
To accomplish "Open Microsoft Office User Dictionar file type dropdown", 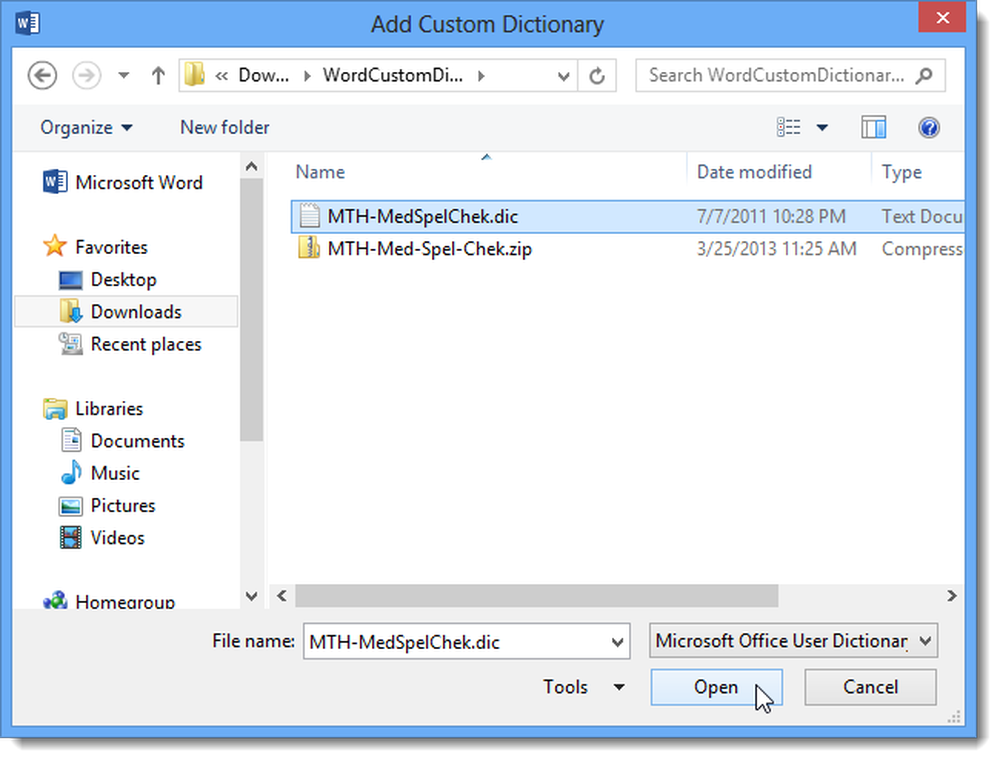I will [x=793, y=640].
